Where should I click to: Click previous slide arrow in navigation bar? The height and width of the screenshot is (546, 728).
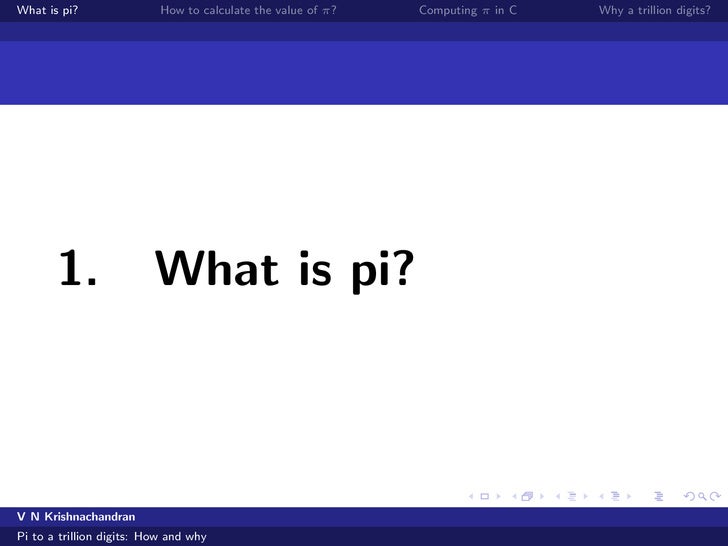(x=471, y=496)
